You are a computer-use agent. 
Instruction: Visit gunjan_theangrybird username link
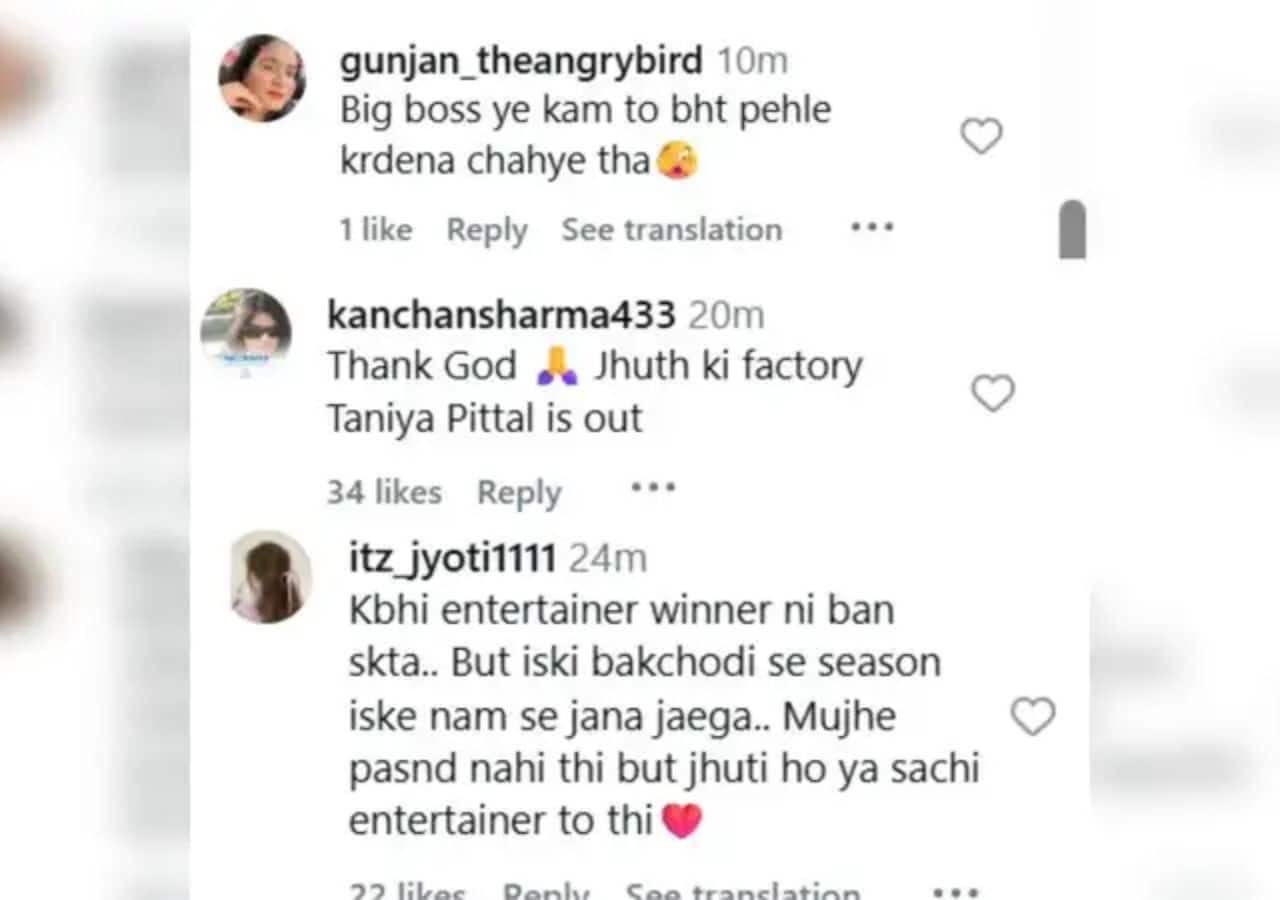click(x=521, y=61)
